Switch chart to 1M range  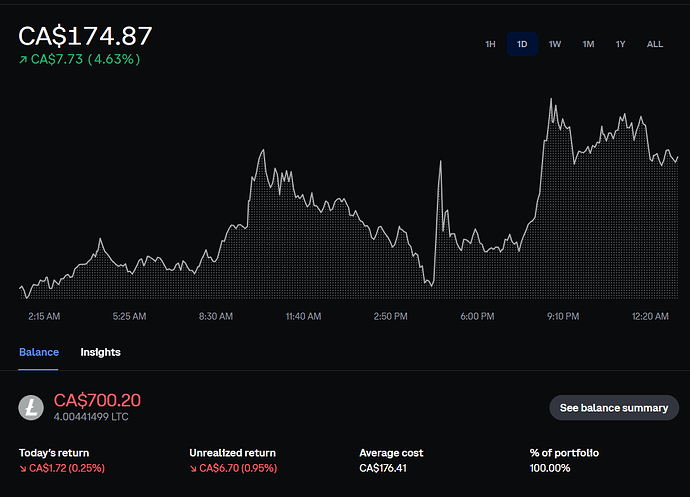click(x=588, y=44)
